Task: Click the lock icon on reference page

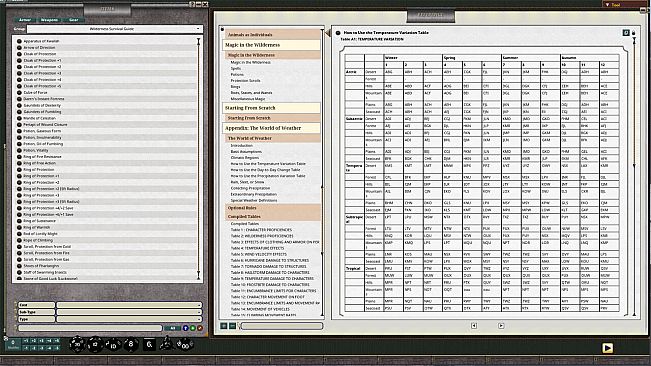Action: [x=634, y=33]
